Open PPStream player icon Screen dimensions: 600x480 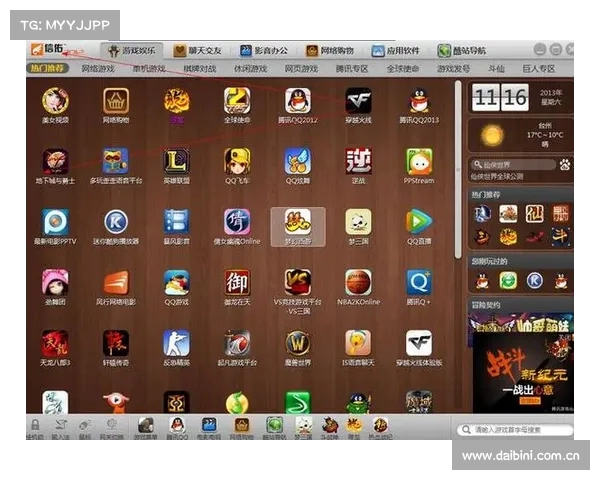click(419, 161)
